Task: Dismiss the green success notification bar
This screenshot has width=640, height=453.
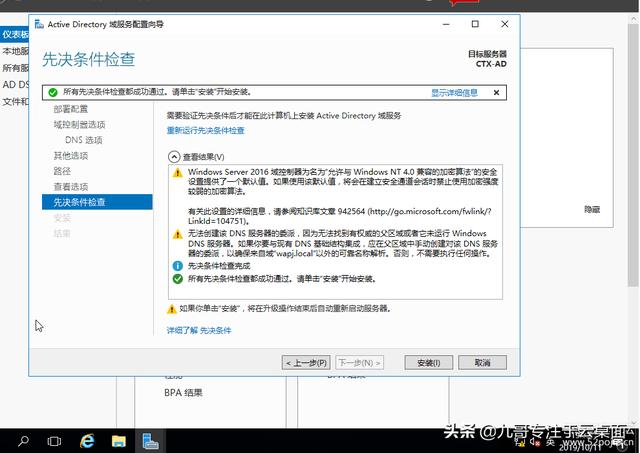Action: click(x=496, y=93)
